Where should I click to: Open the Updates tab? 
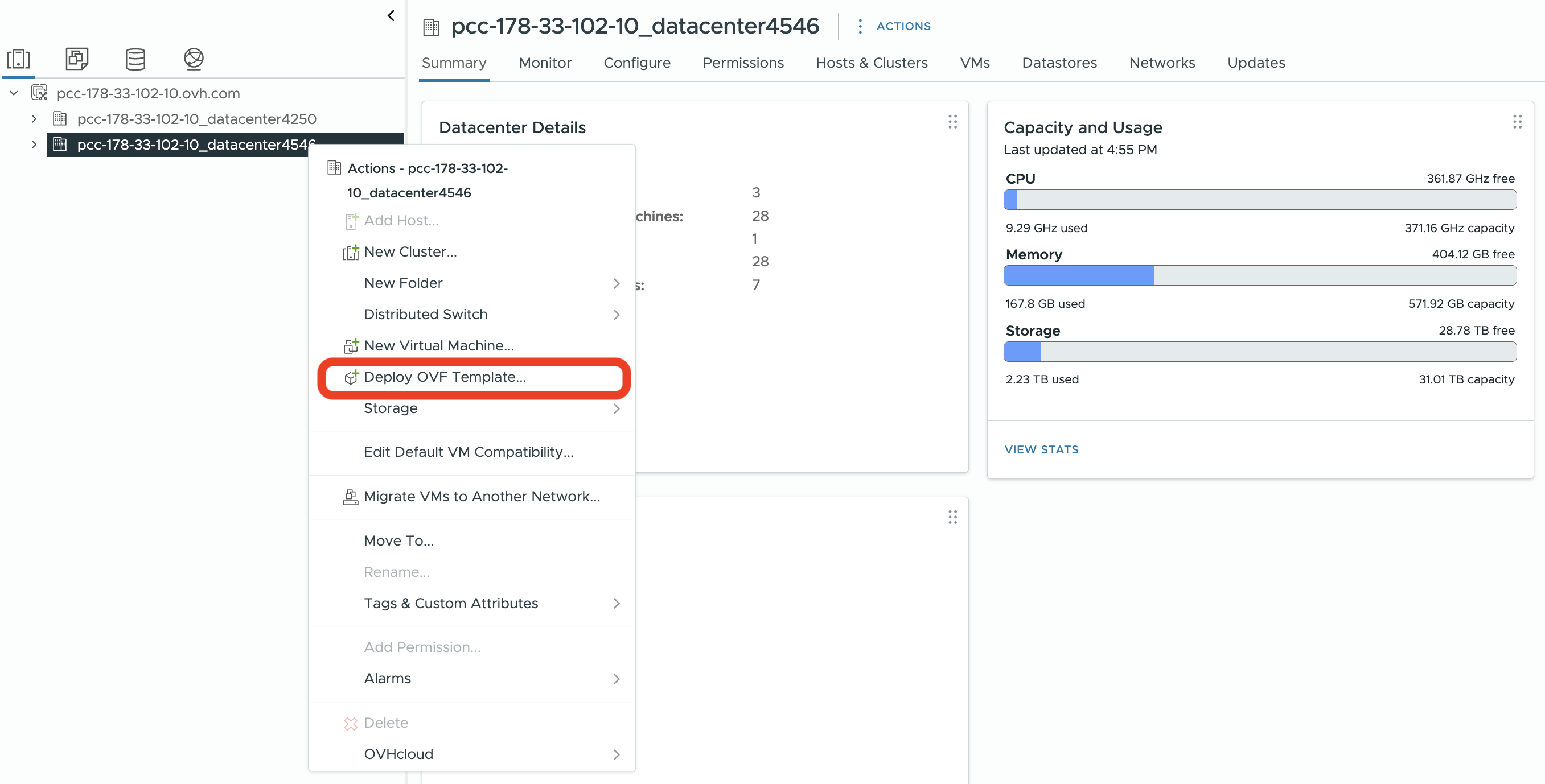click(1256, 63)
